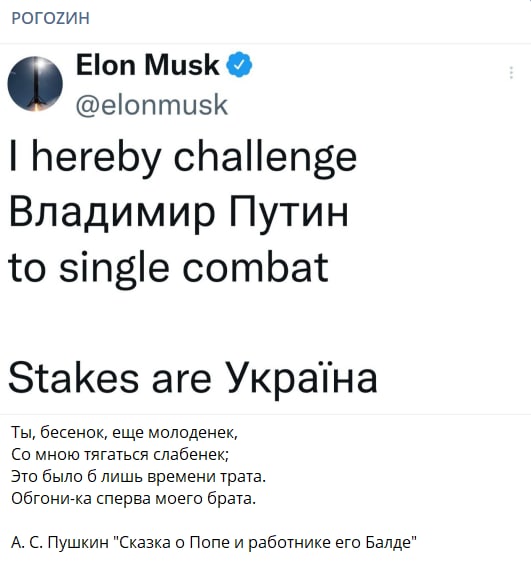Click line 'Это было б лишь времени трата.'
Screen dimensions: 531x567
(139, 476)
